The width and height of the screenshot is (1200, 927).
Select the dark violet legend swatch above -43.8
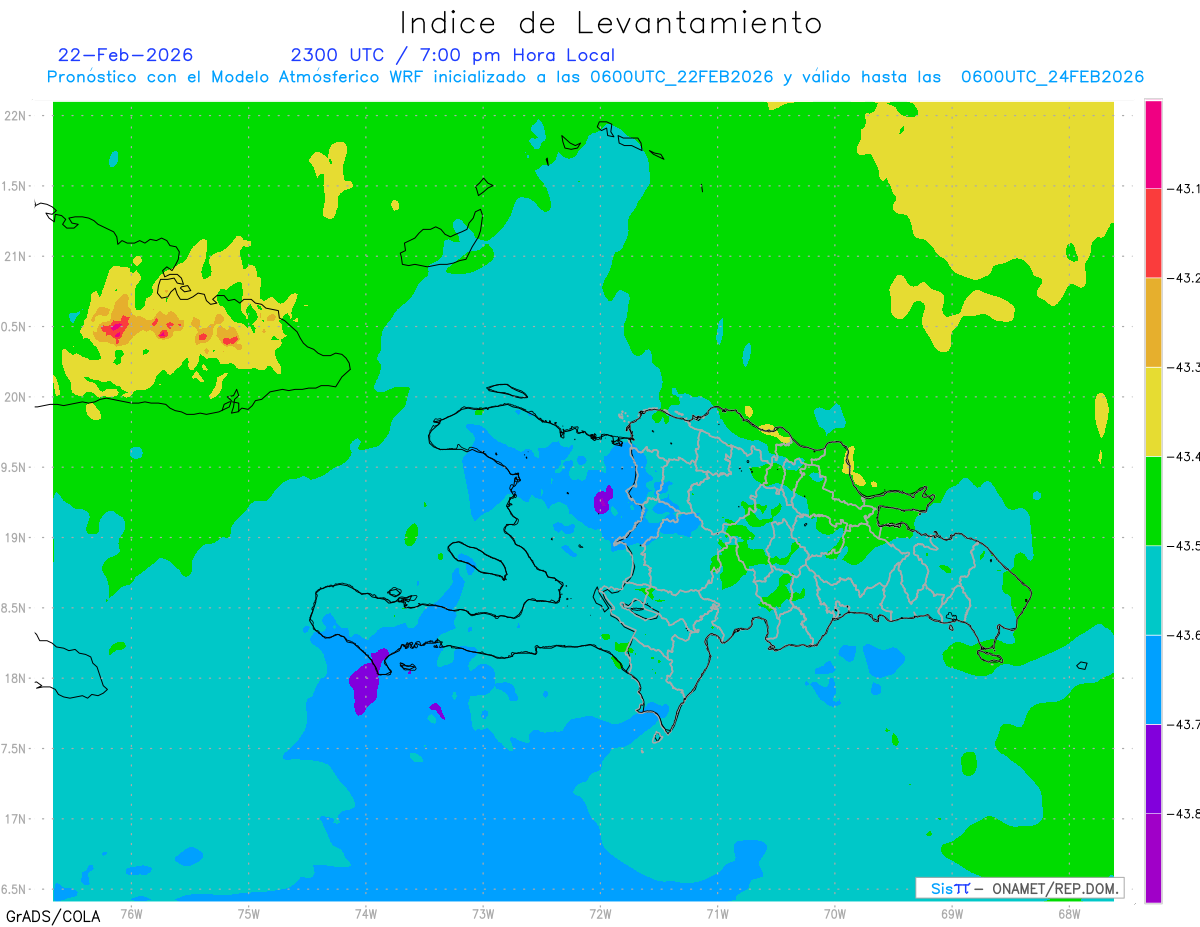[1153, 768]
